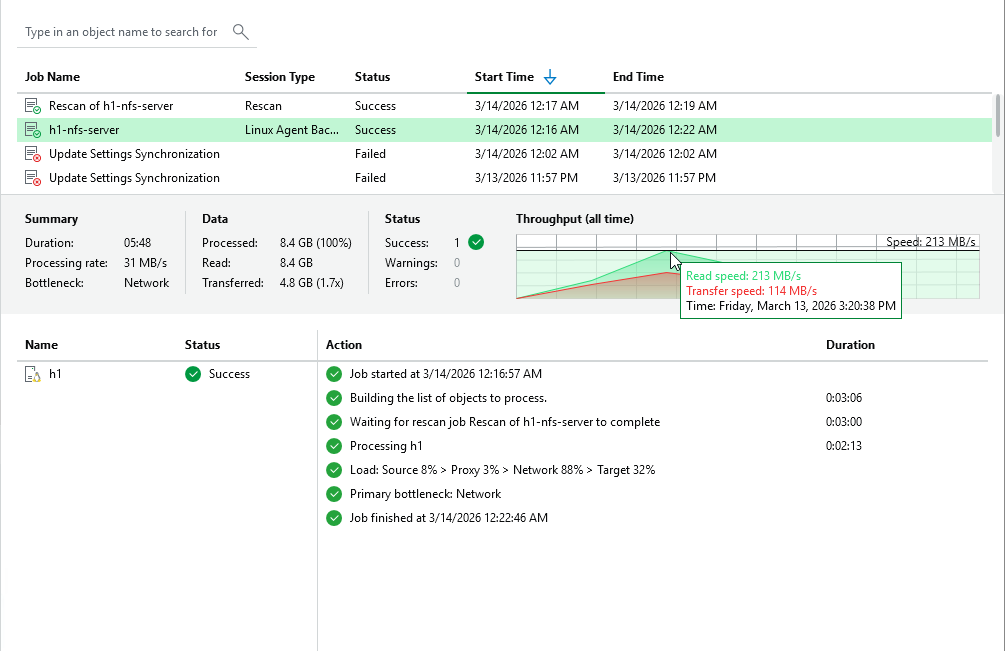Click the Action column header
Viewport: 1005px width, 651px height.
pos(344,345)
